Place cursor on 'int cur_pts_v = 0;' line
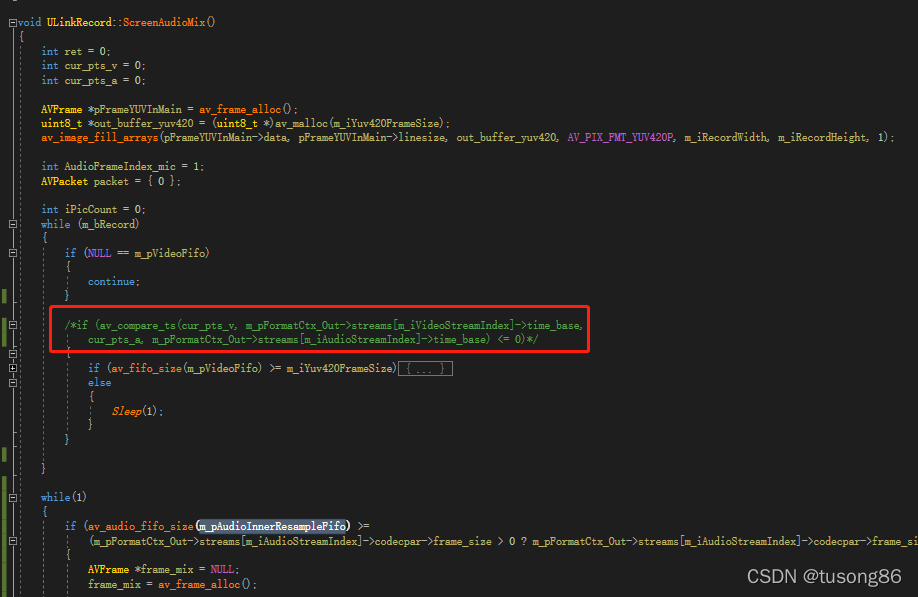 point(93,66)
